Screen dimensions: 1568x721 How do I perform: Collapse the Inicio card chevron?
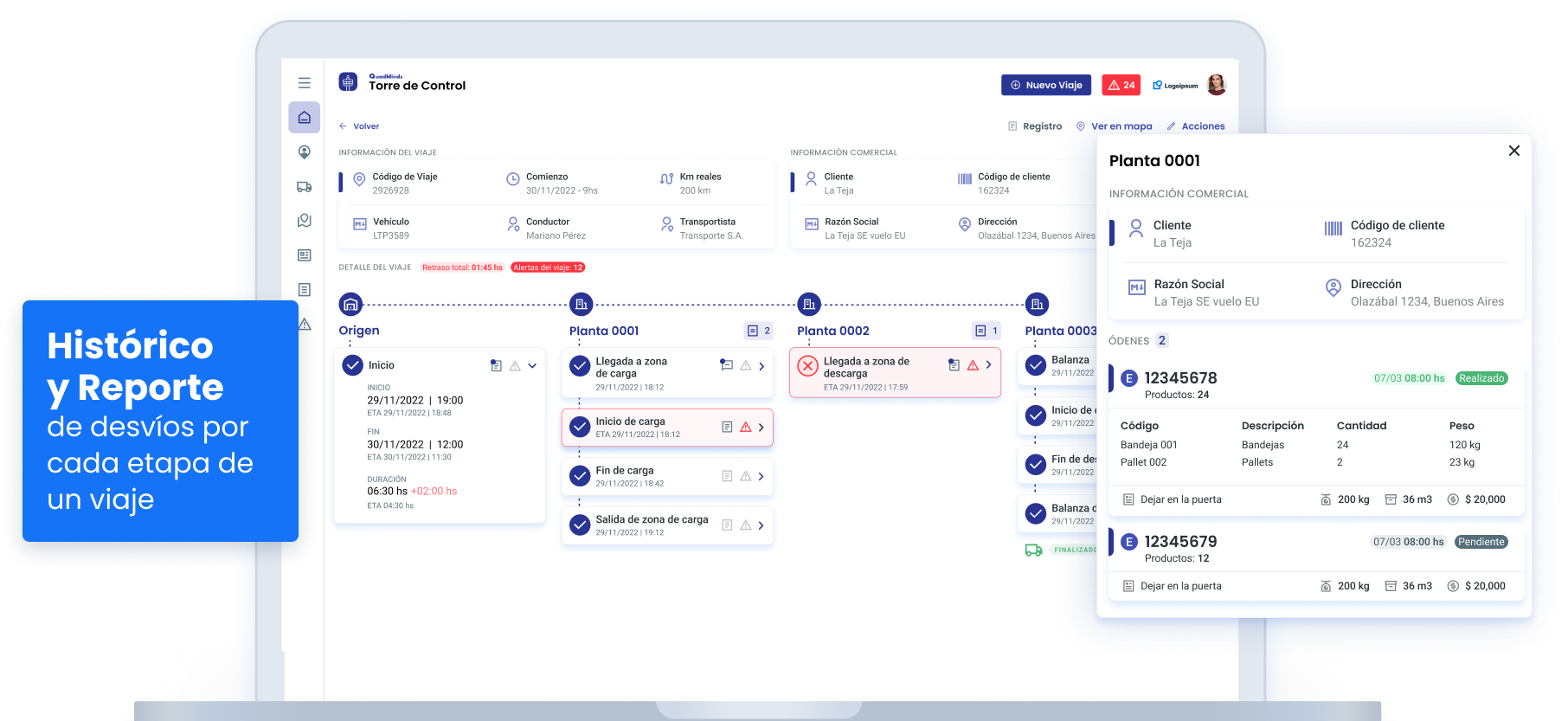click(x=532, y=366)
